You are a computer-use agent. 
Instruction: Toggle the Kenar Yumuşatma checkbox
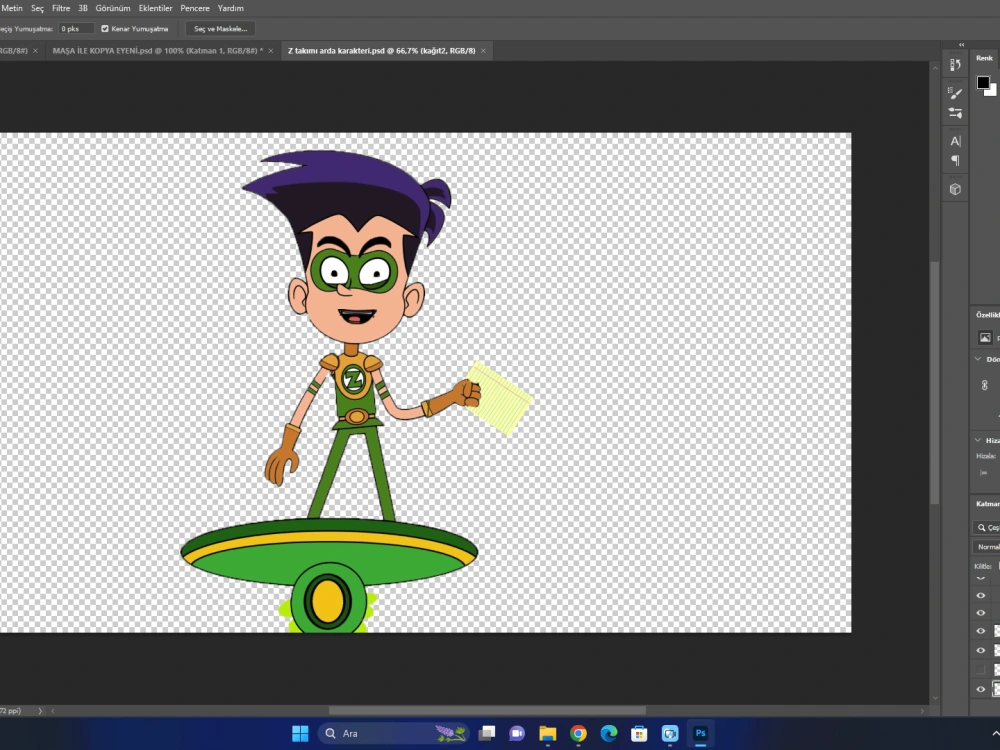(x=105, y=29)
